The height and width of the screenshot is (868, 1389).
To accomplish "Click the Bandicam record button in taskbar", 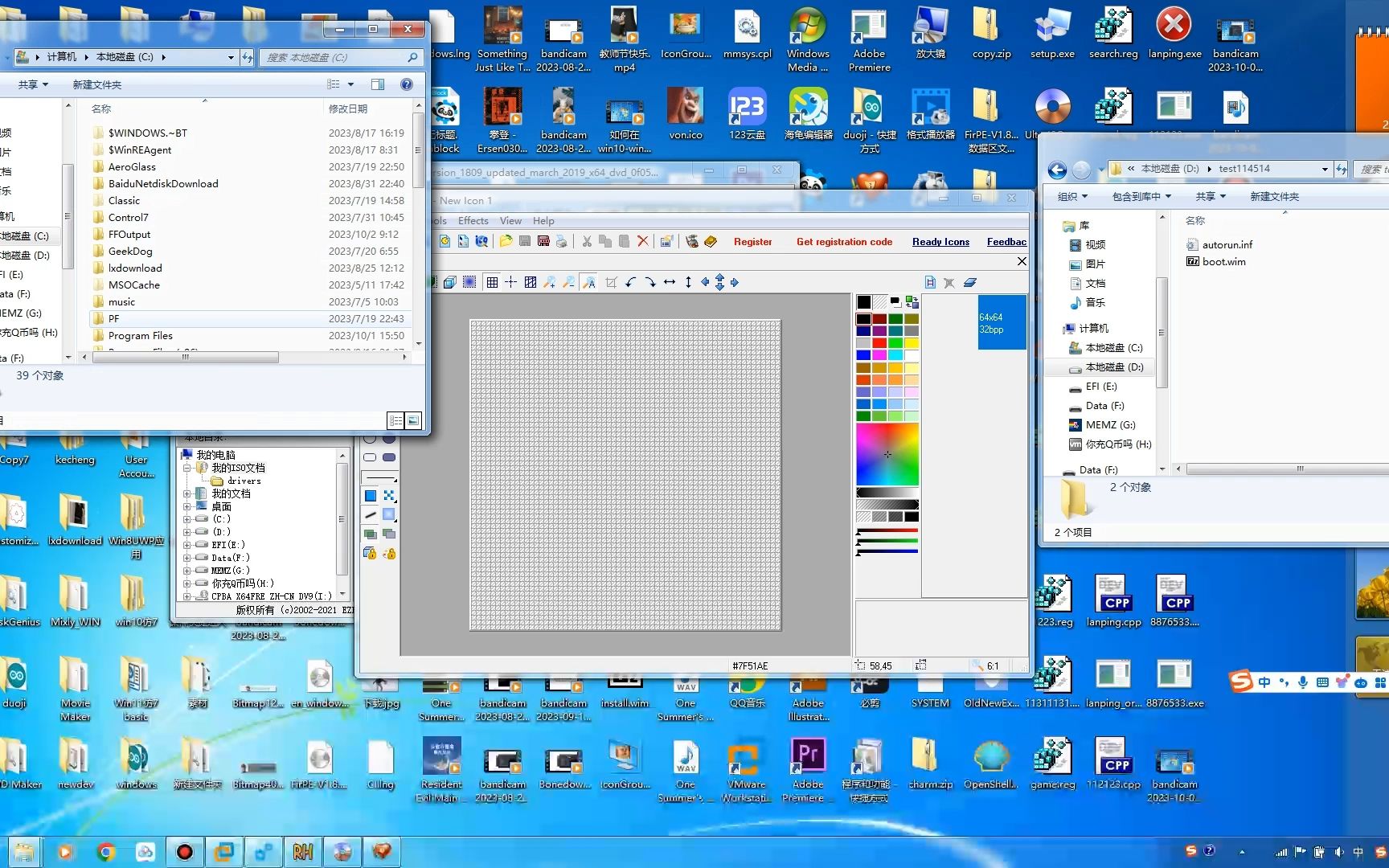I will click(x=185, y=852).
